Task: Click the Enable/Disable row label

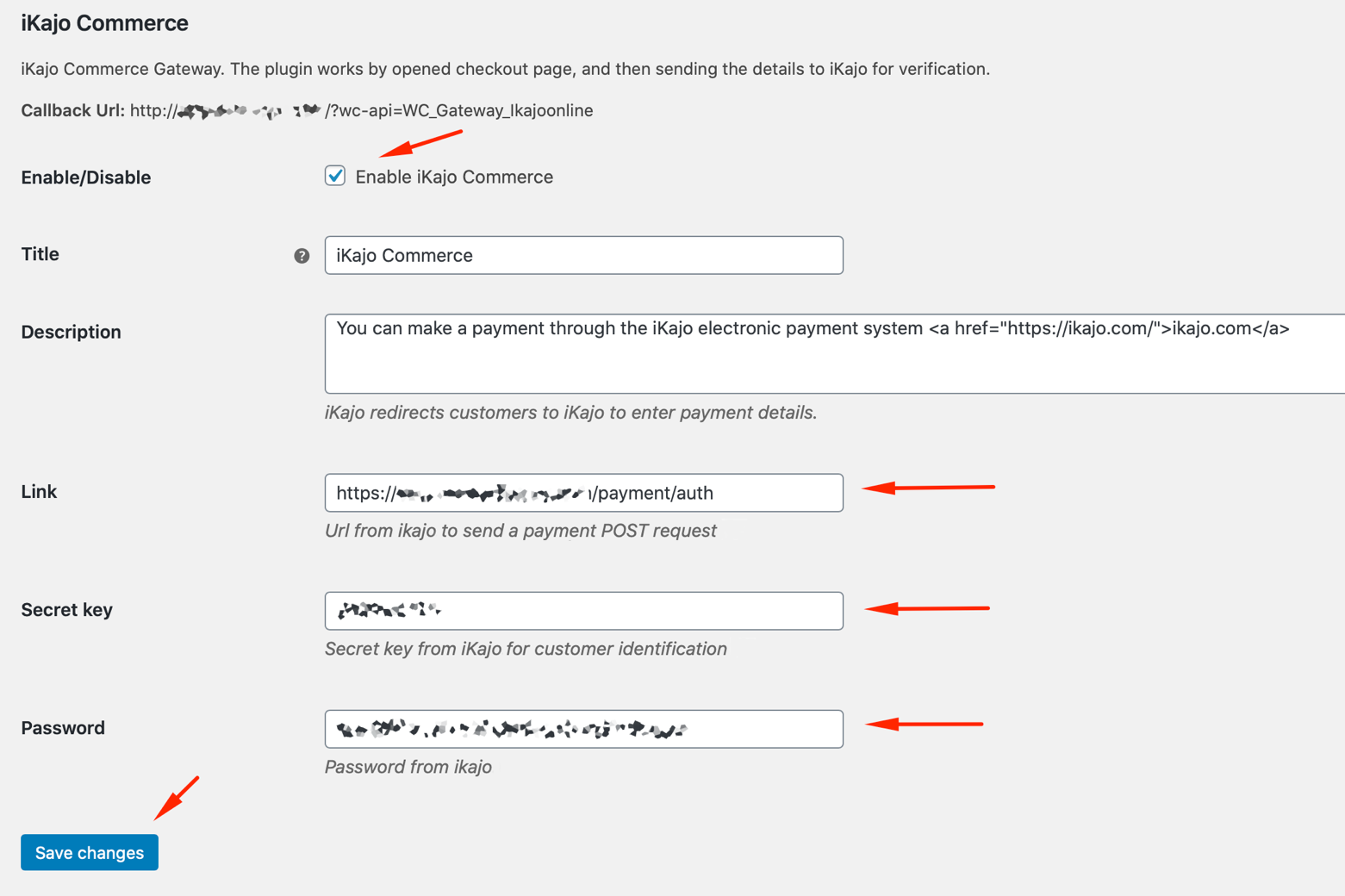Action: click(x=86, y=177)
